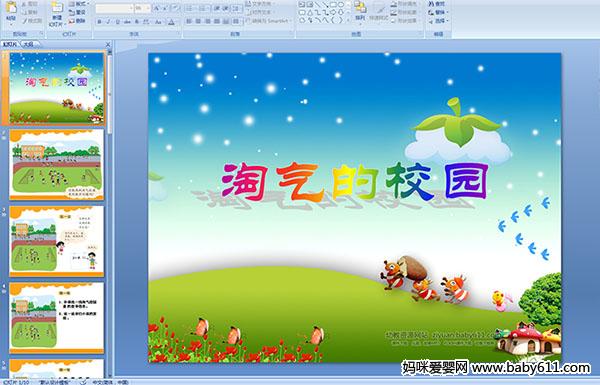The width and height of the screenshot is (600, 385).
Task: Expand the Replace dropdown arrow
Action: [447, 12]
